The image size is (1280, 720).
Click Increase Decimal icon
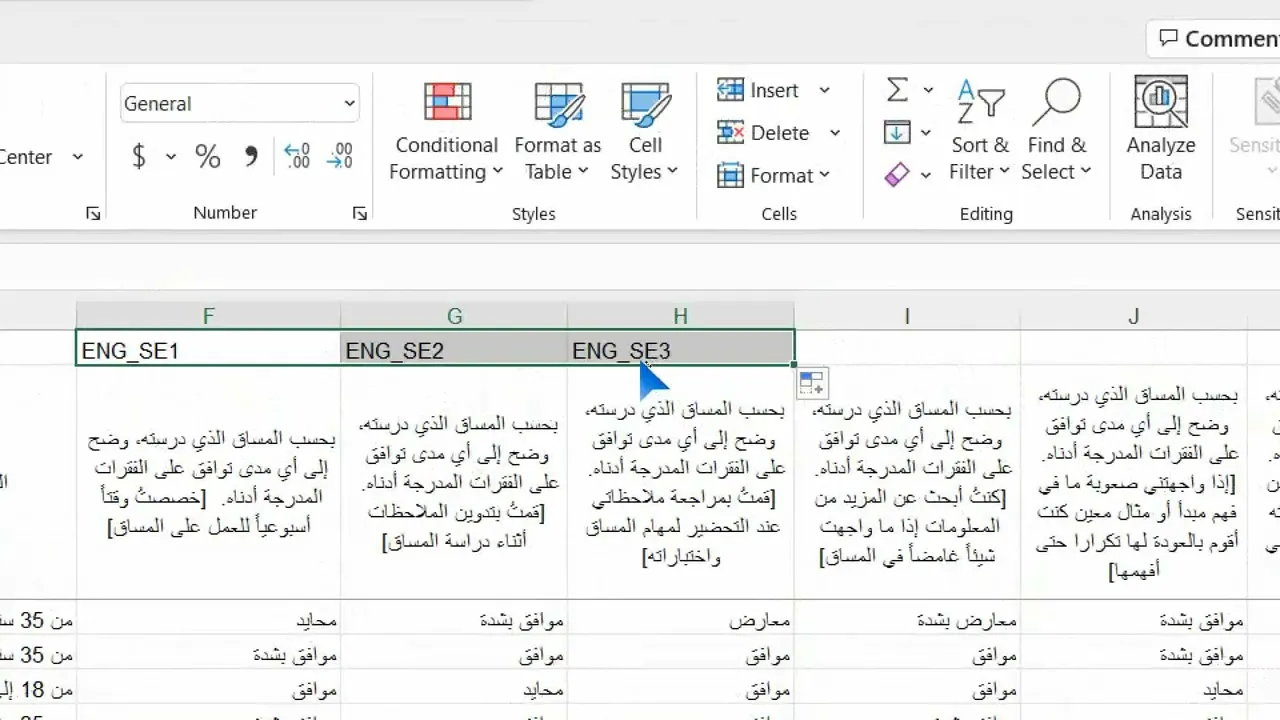click(x=297, y=156)
